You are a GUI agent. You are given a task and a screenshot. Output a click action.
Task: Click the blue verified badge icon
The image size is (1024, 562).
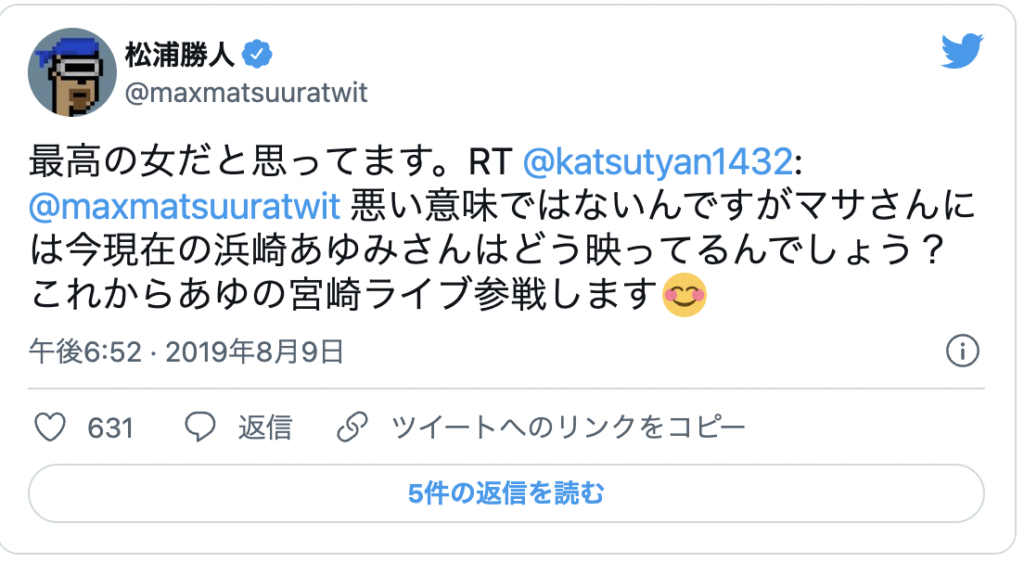point(257,54)
